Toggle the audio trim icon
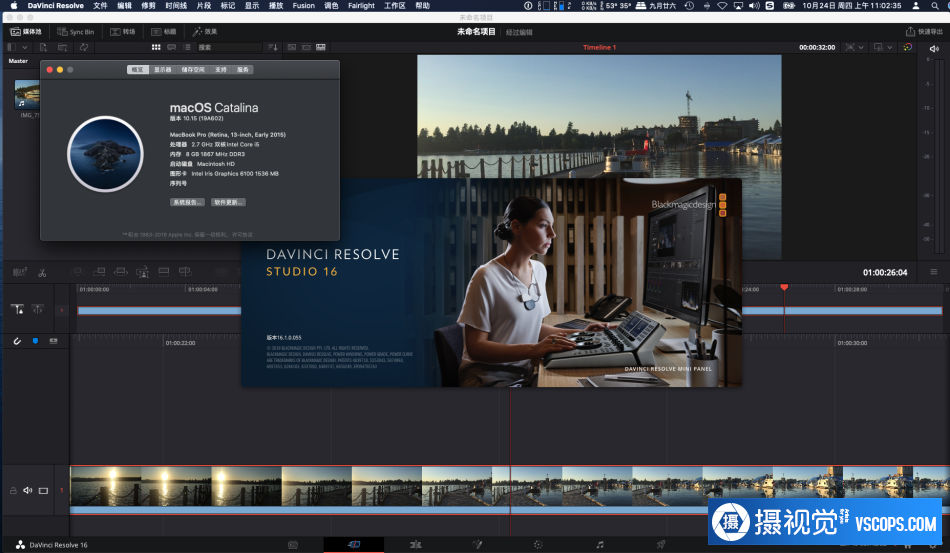 53,342
